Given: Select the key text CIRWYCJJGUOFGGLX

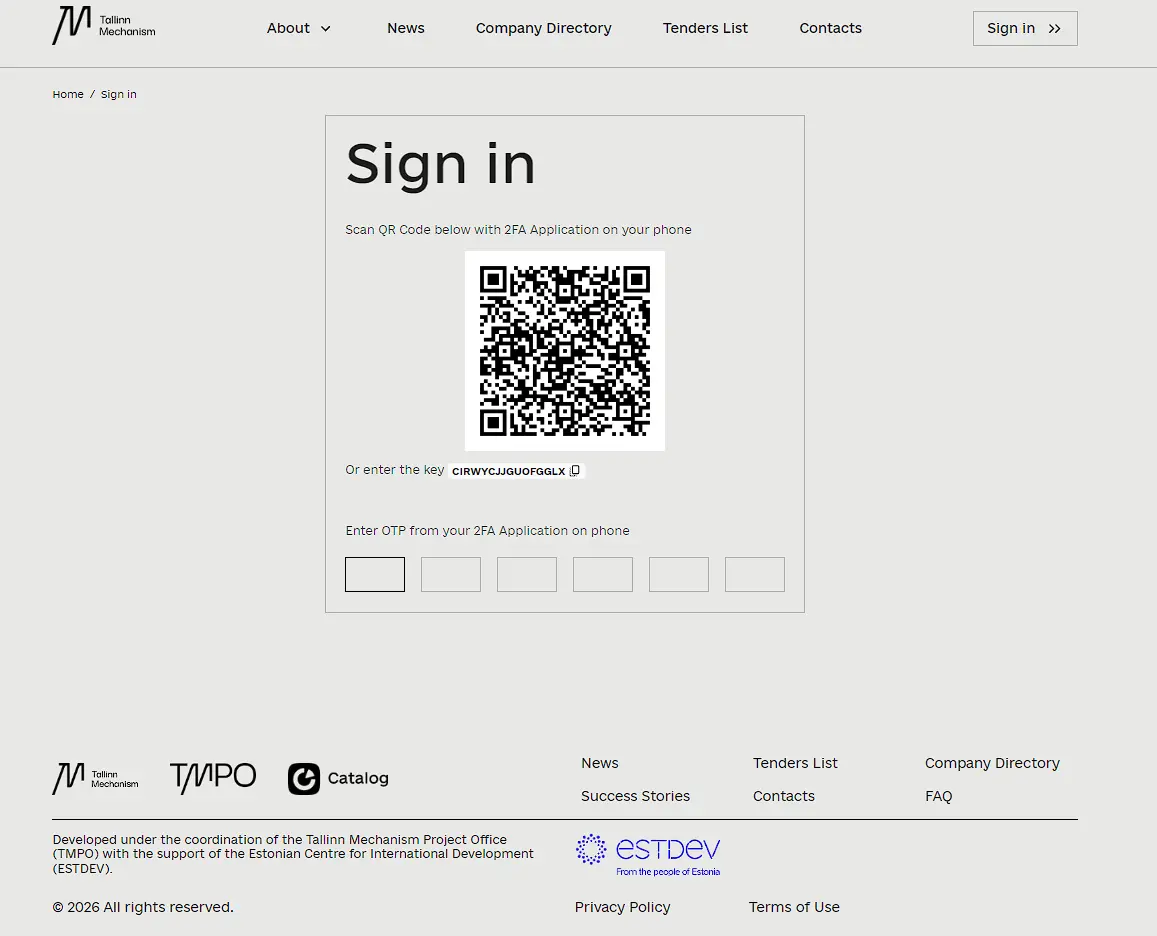Looking at the screenshot, I should click(x=508, y=471).
